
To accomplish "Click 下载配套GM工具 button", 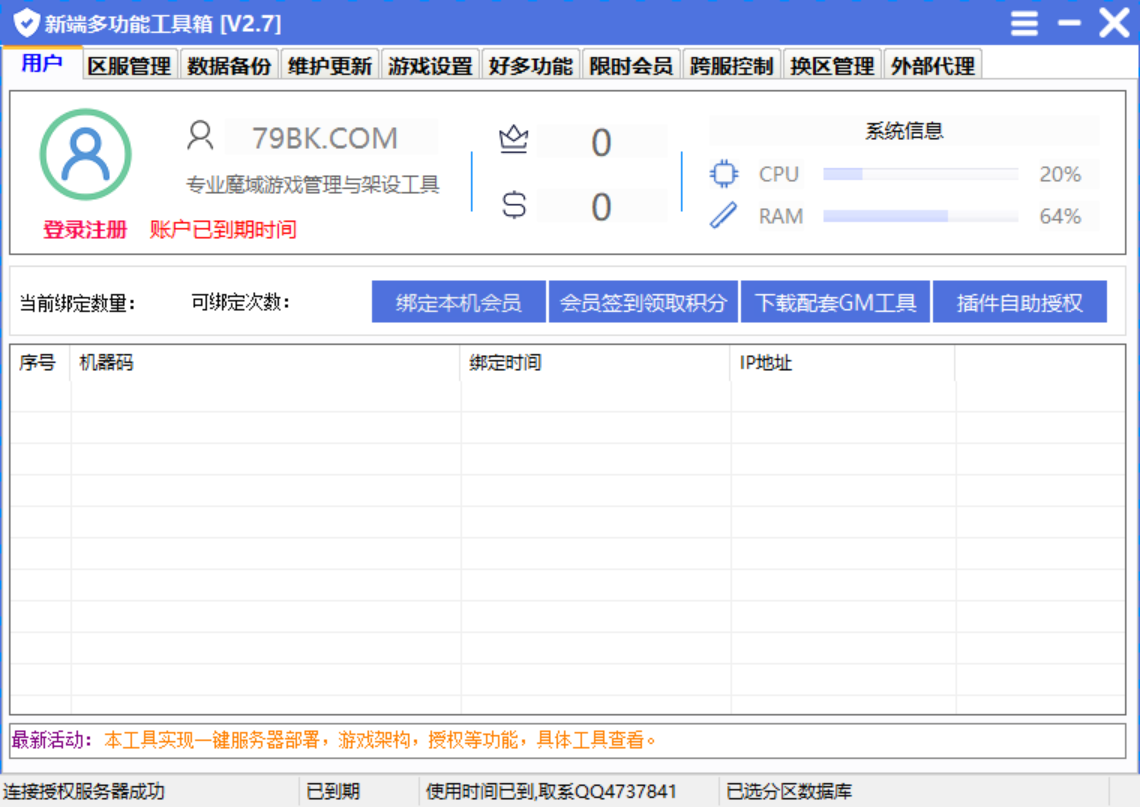I will click(835, 302).
